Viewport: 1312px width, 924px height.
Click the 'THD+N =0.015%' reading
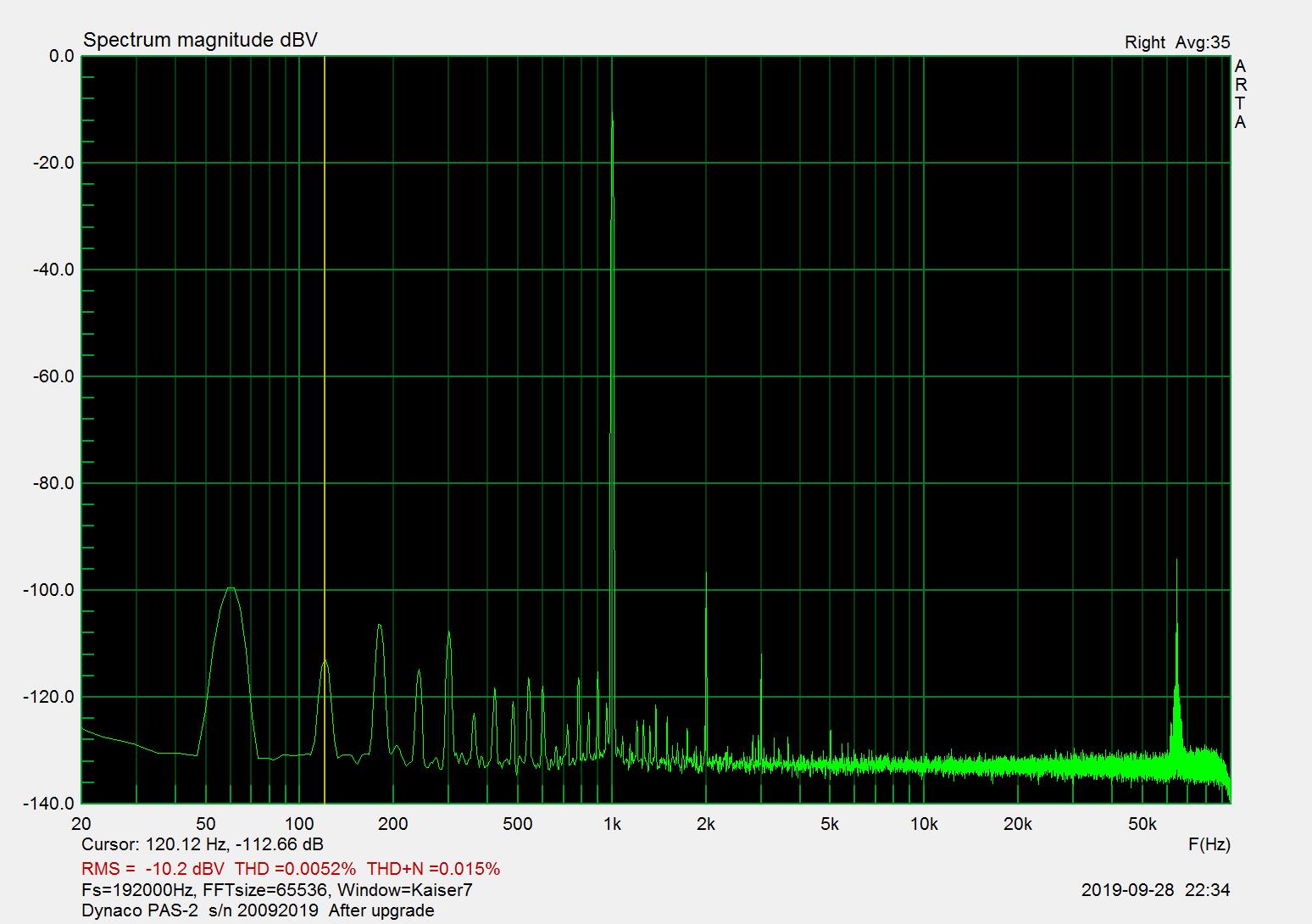click(x=433, y=869)
